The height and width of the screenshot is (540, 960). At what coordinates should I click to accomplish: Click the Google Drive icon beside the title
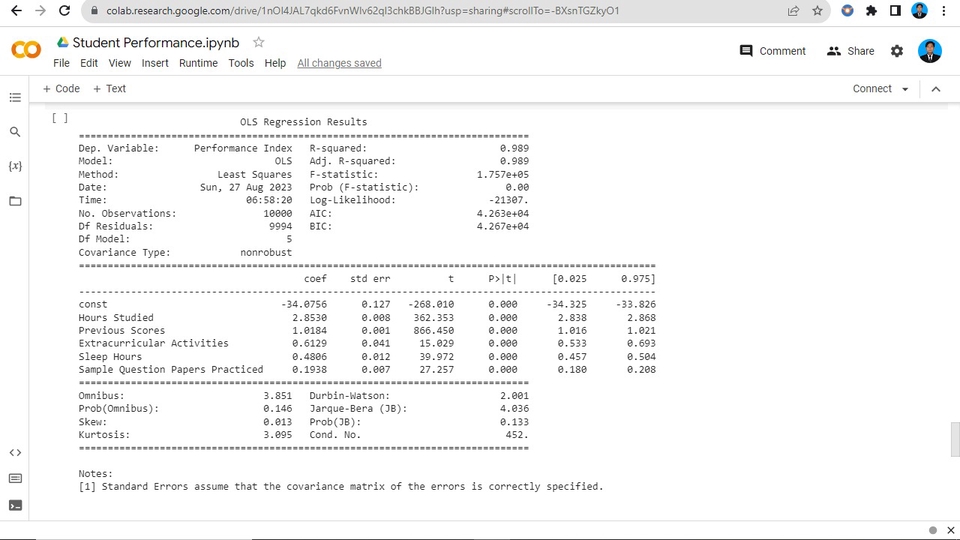(x=62, y=42)
